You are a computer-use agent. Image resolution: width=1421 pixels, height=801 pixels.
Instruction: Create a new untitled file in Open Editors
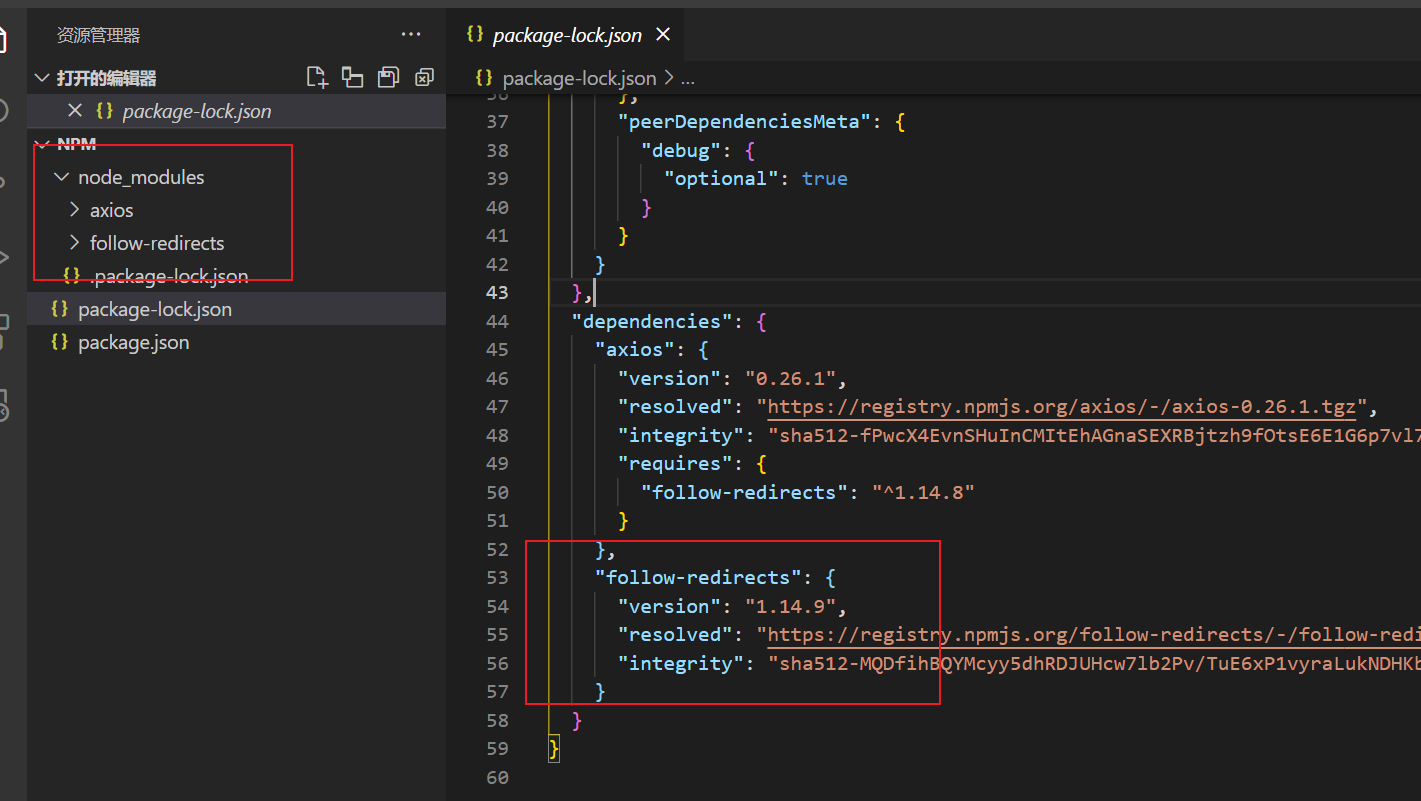317,77
